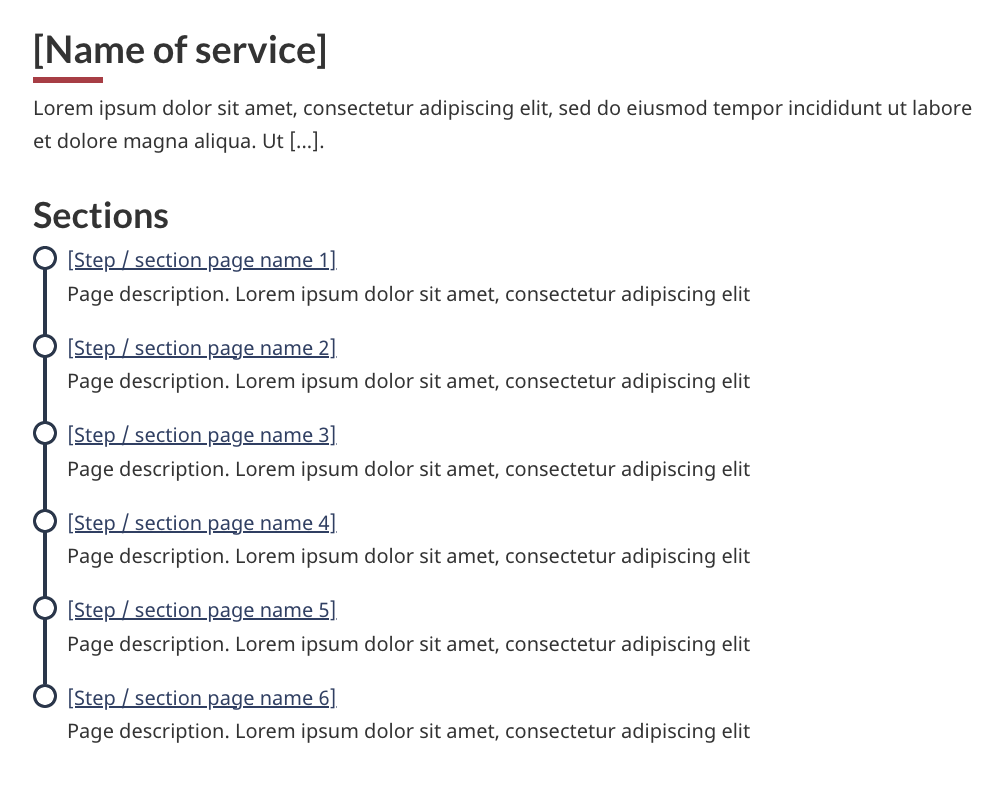
Task: Select the timeline circle for step 5
Action: (45, 609)
